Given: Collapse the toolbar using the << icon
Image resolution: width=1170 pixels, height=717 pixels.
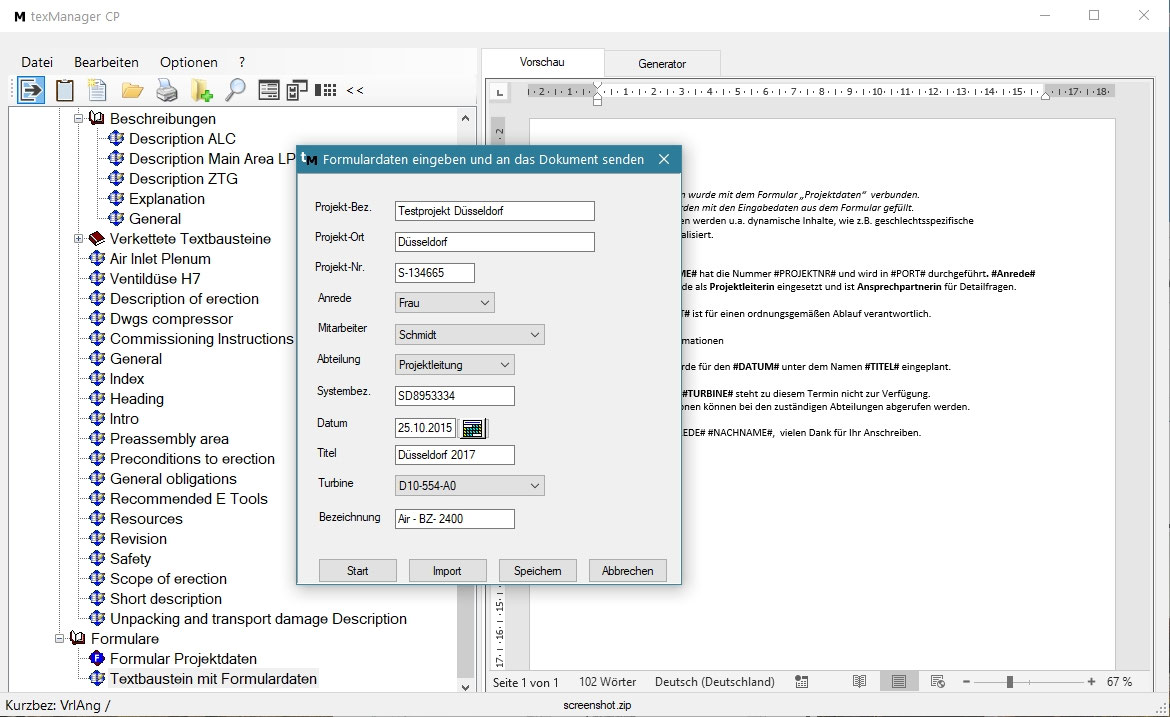Looking at the screenshot, I should (355, 90).
